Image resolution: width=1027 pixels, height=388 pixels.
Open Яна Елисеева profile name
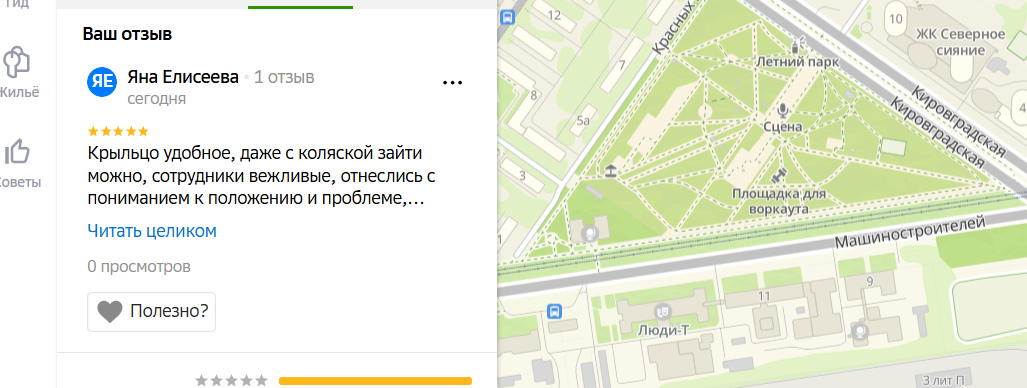(x=183, y=77)
